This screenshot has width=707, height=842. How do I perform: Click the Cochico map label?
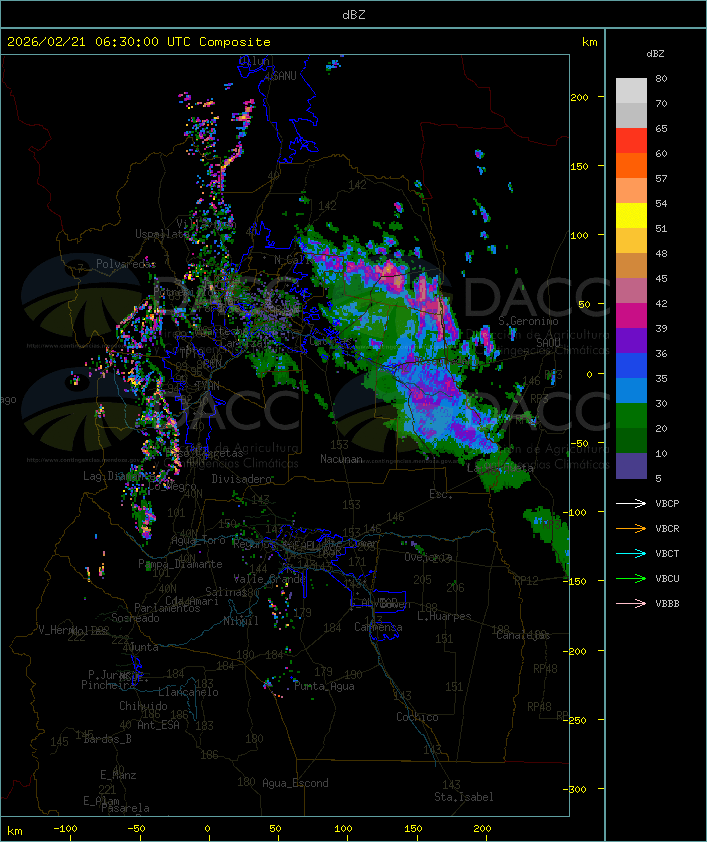[x=417, y=717]
